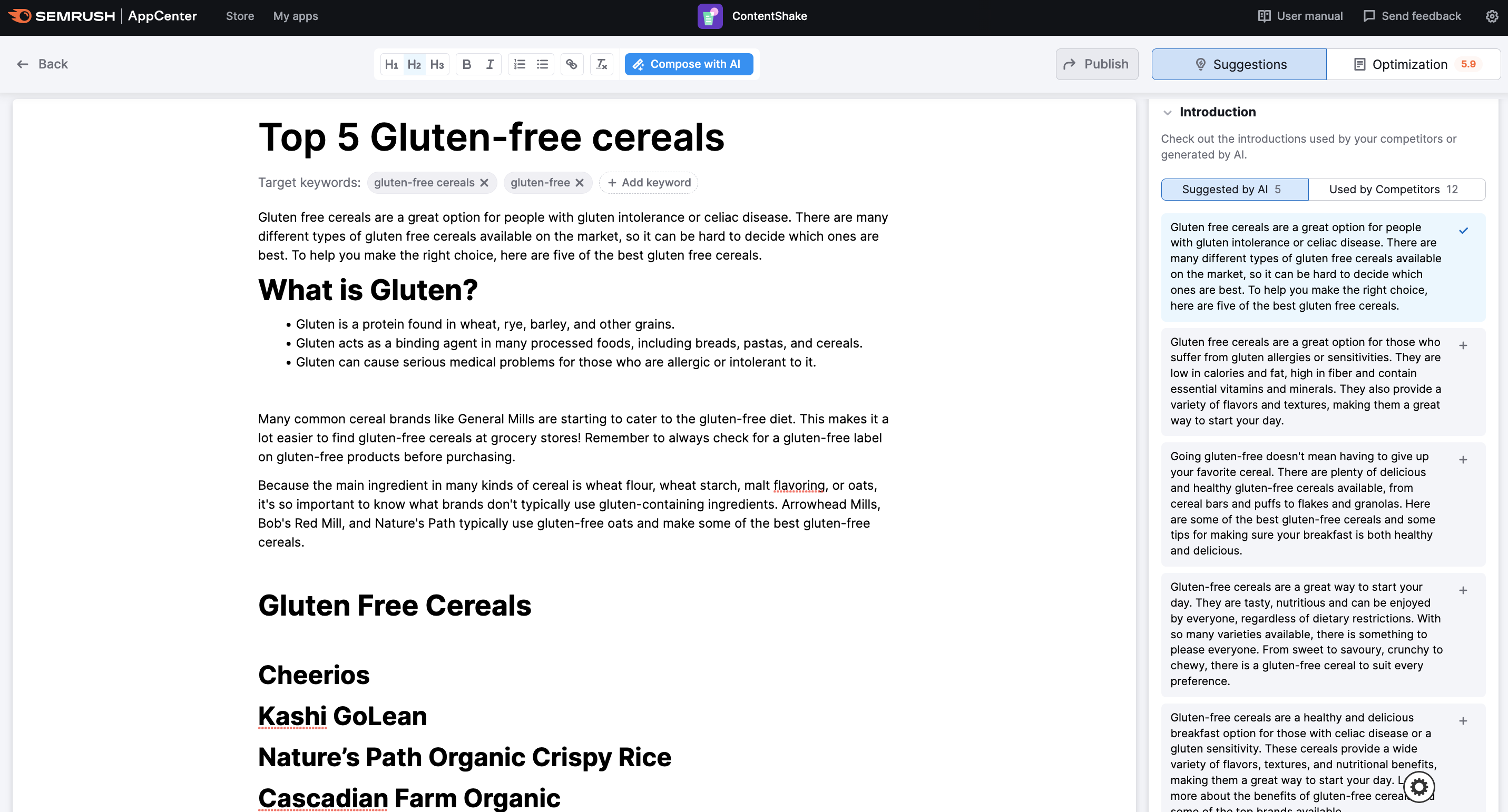The height and width of the screenshot is (812, 1508).
Task: Click the insert link icon
Action: 572,64
